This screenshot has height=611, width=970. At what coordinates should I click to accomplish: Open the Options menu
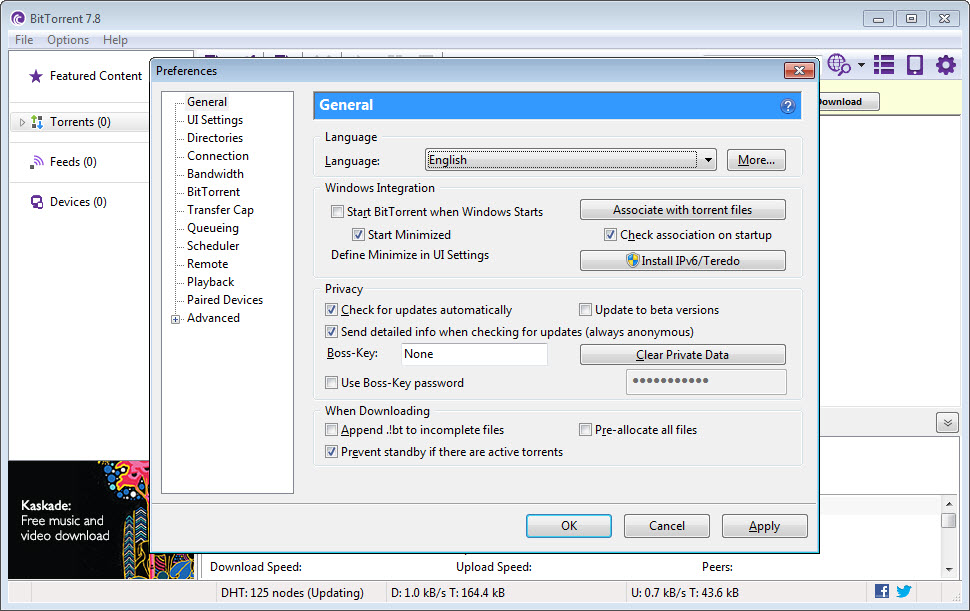click(x=68, y=40)
